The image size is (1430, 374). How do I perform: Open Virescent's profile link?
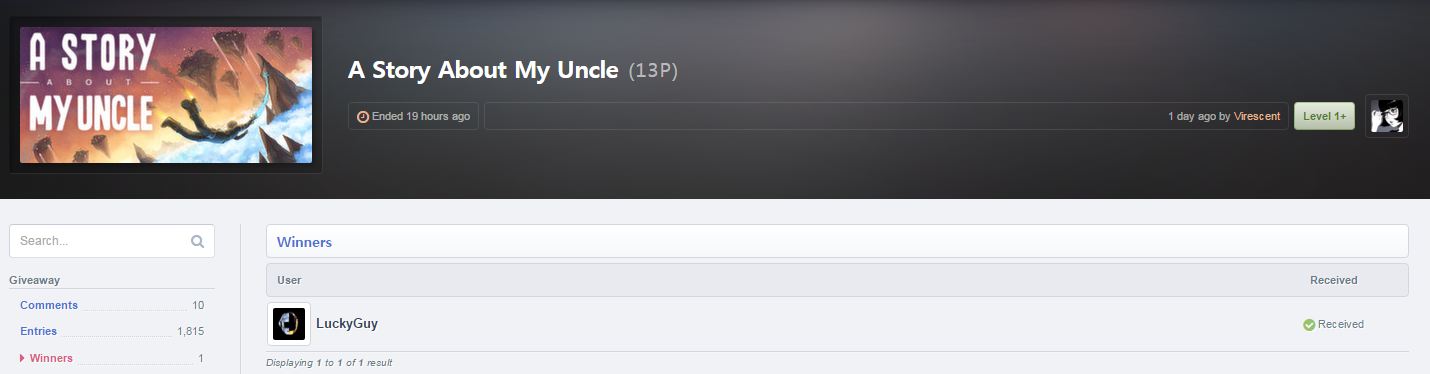1257,116
